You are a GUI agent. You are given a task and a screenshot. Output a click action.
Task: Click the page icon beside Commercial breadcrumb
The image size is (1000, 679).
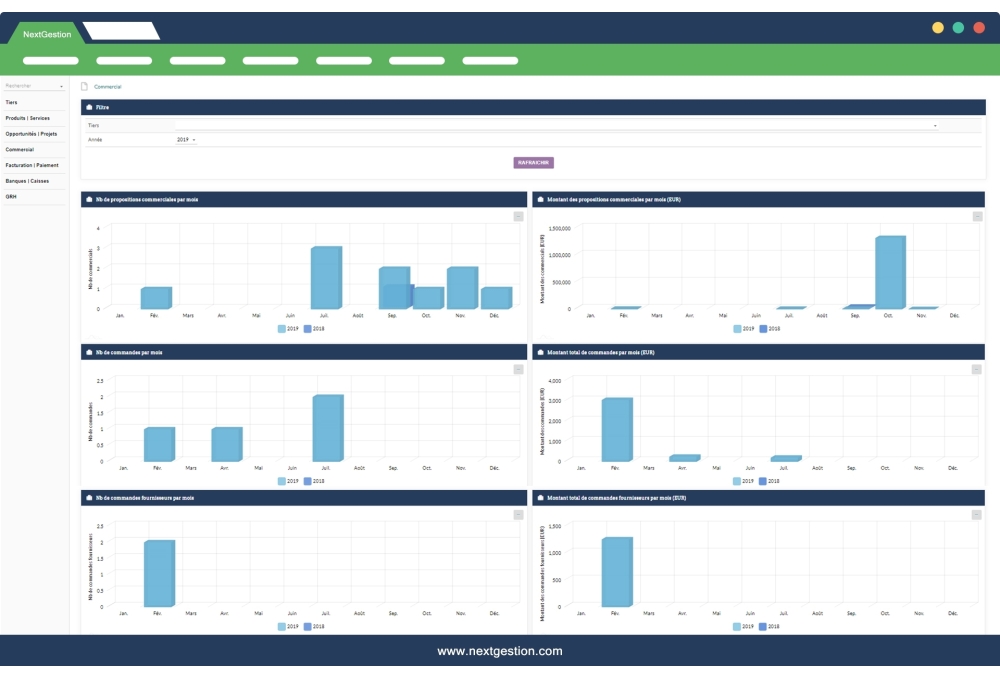click(x=85, y=87)
